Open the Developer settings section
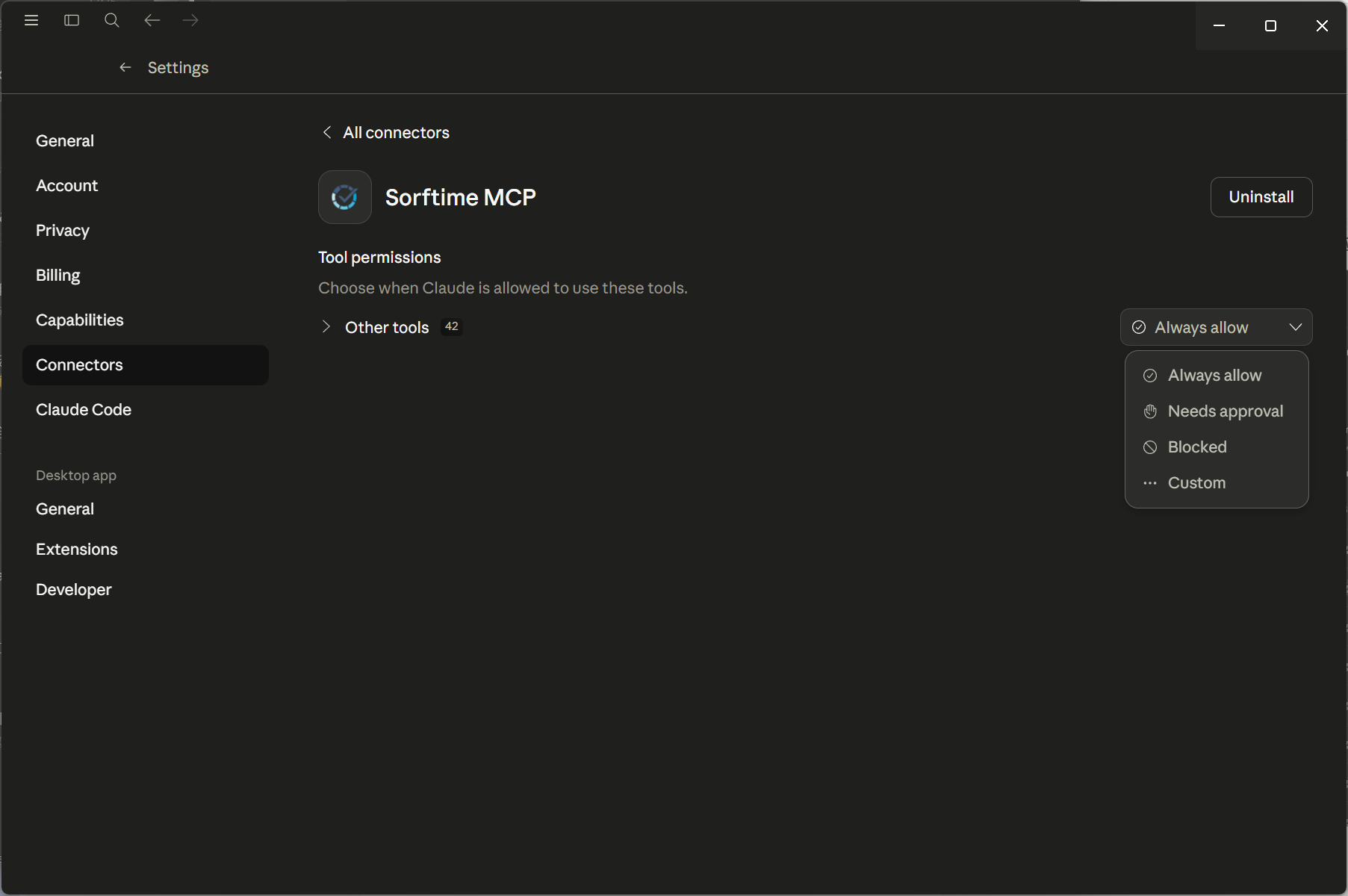Screen dimensions: 1348x896 74,590
